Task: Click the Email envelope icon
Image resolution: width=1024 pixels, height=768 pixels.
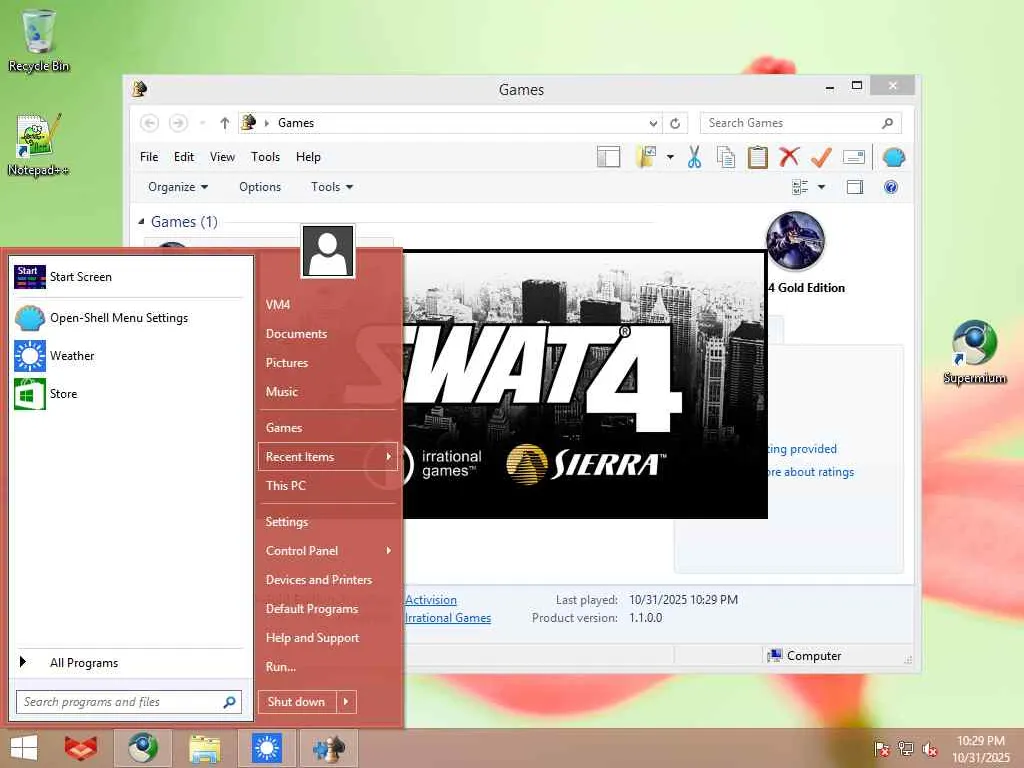Action: [x=854, y=157]
